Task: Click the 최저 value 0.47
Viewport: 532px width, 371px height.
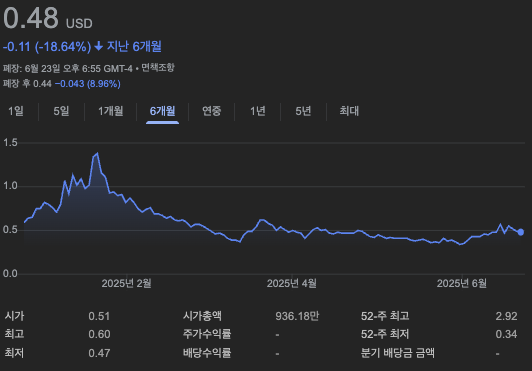Action: click(x=99, y=353)
